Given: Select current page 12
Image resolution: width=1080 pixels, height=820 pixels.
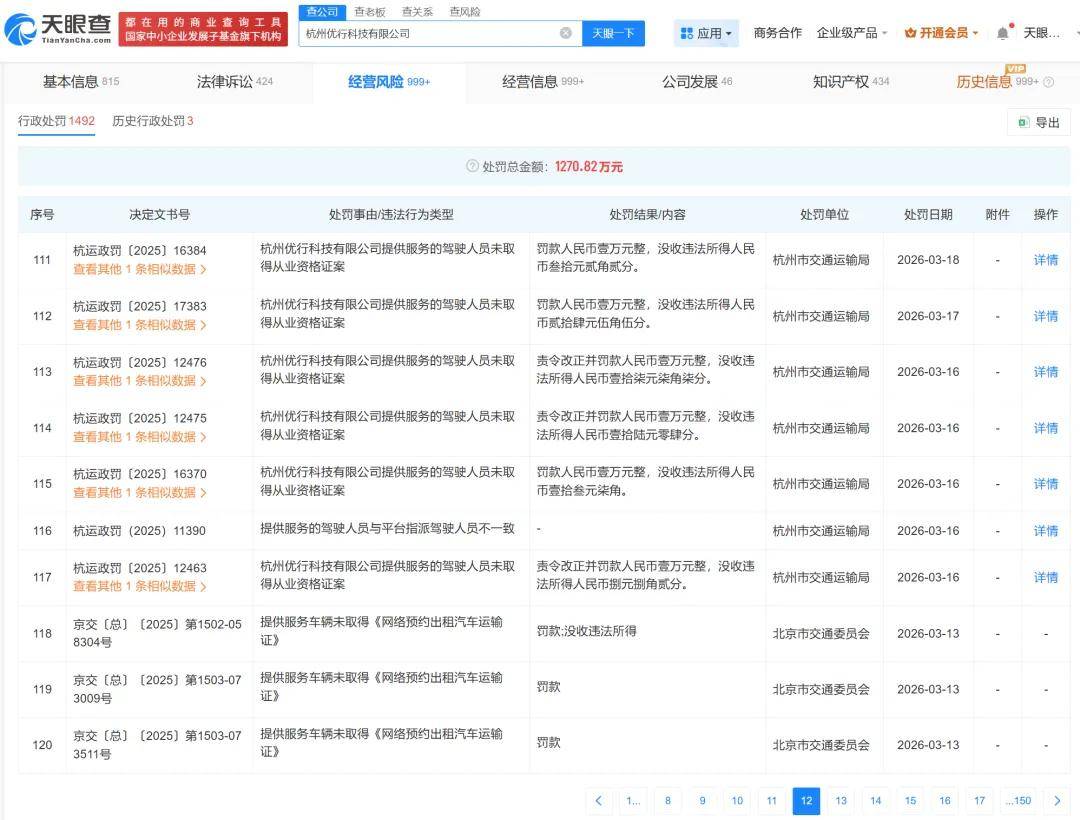Looking at the screenshot, I should pyautogui.click(x=807, y=800).
